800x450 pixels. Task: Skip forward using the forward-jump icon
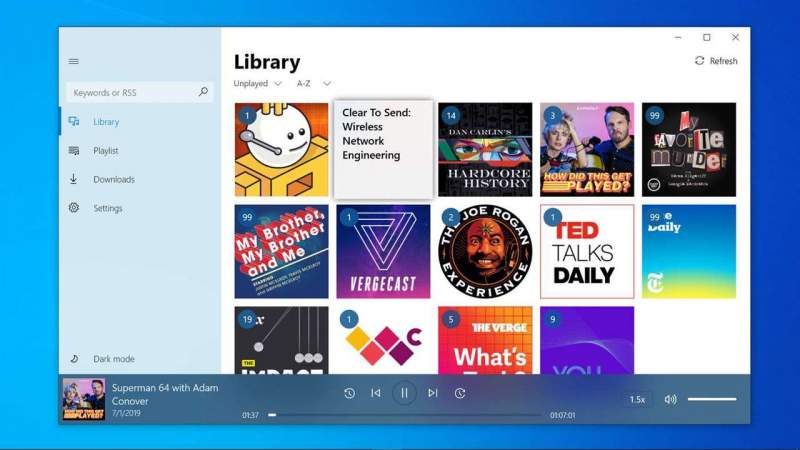[x=460, y=393]
